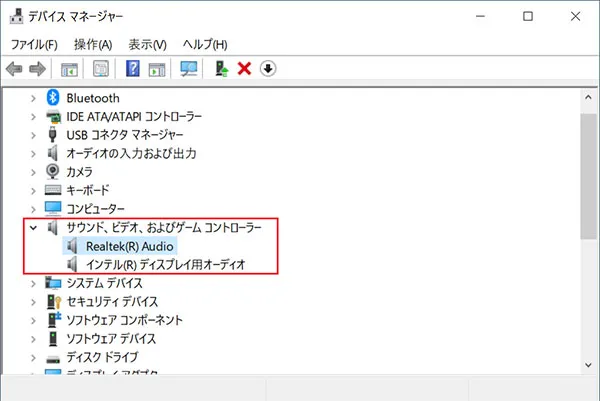The image size is (600, 401).
Task: Expand the キーボード category
Action: pyautogui.click(x=33, y=191)
